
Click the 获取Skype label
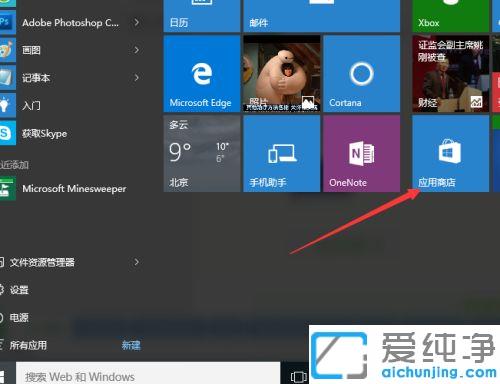point(44,133)
